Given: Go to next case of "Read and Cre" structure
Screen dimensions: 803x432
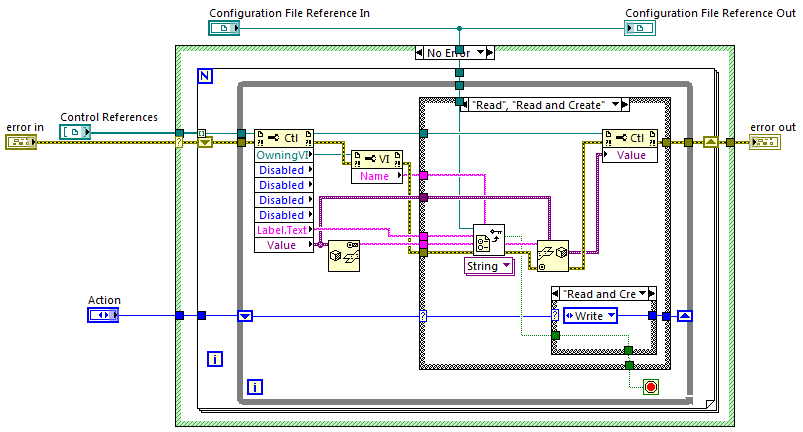Looking at the screenshot, I should click(x=651, y=294).
